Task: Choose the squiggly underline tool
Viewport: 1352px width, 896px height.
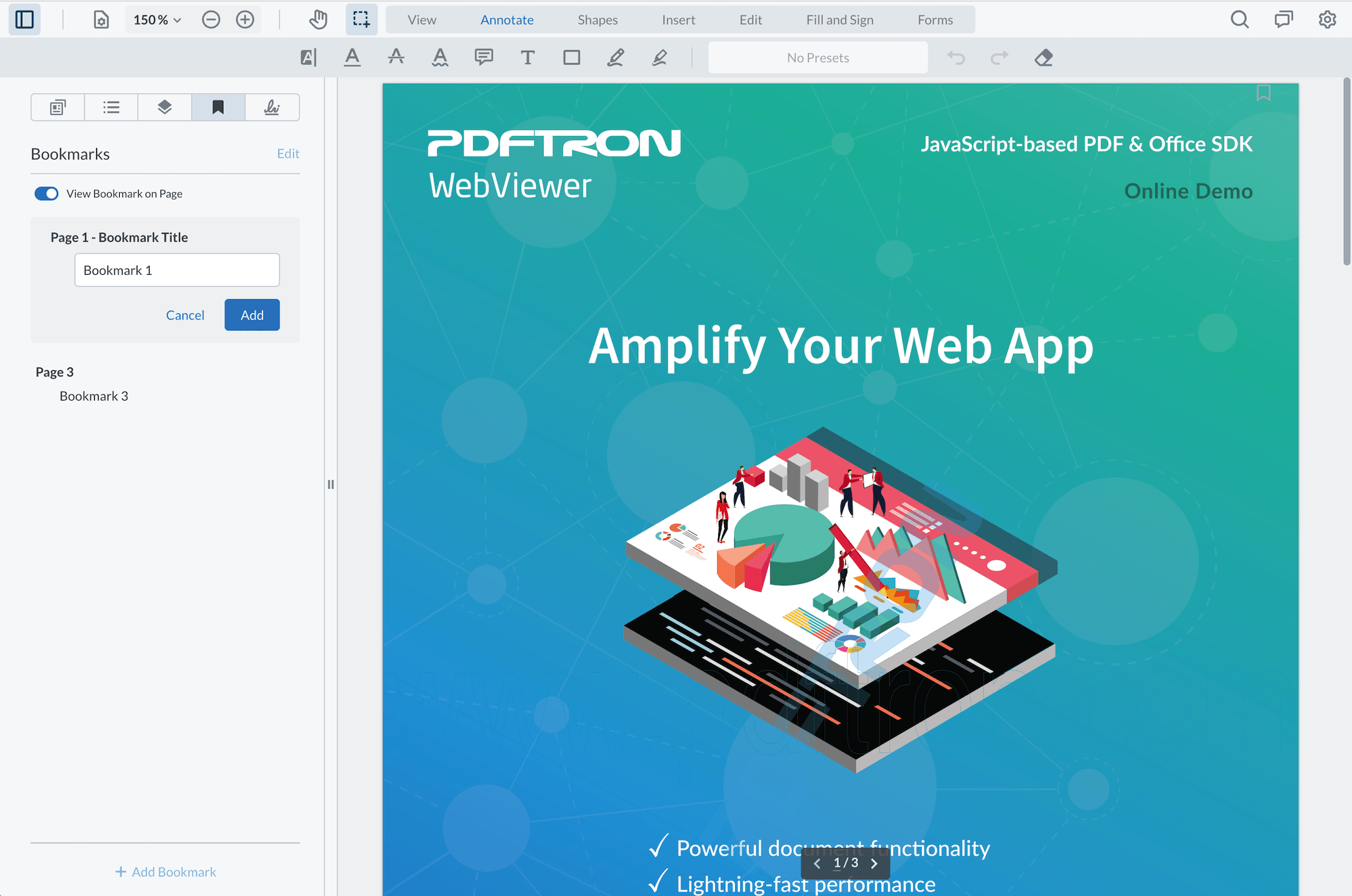Action: click(x=440, y=58)
